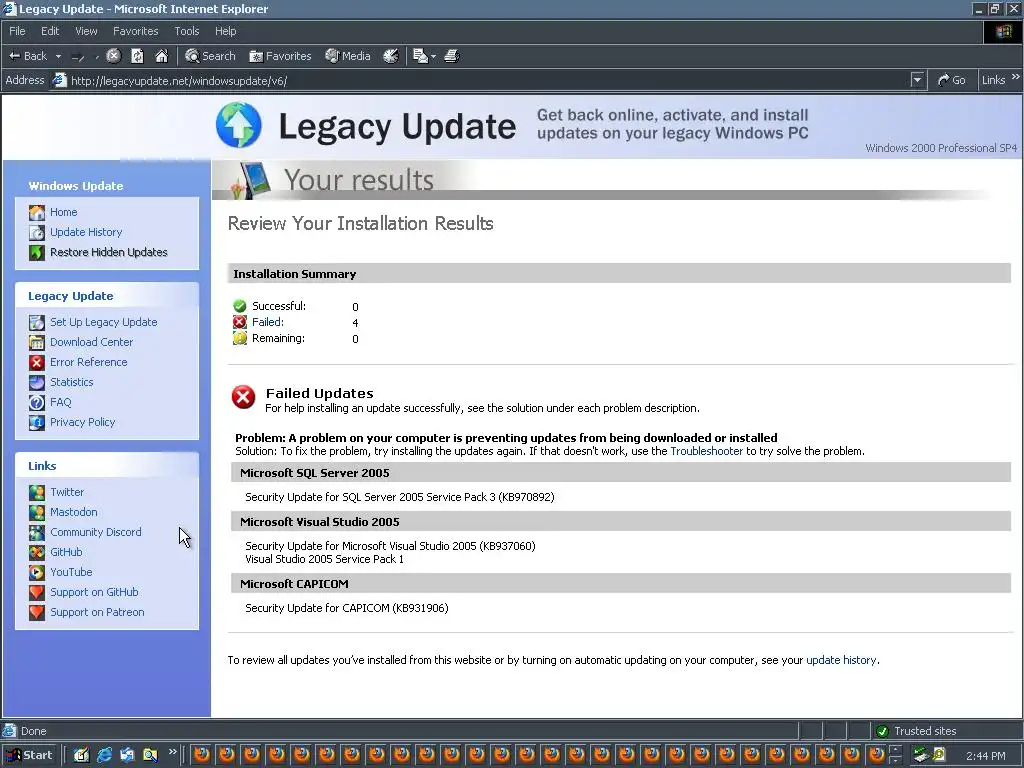Click the Microsoft SQL Server 2005 heading
Viewport: 1024px width, 768px height.
coord(314,473)
